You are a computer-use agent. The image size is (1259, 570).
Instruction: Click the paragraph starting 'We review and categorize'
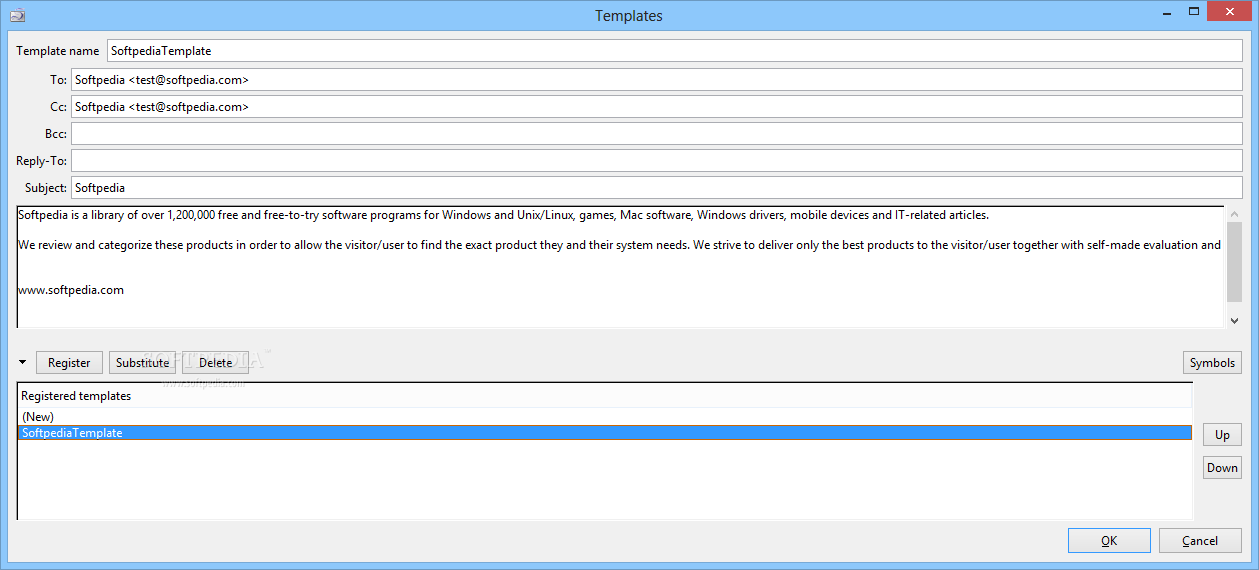[x=619, y=245]
